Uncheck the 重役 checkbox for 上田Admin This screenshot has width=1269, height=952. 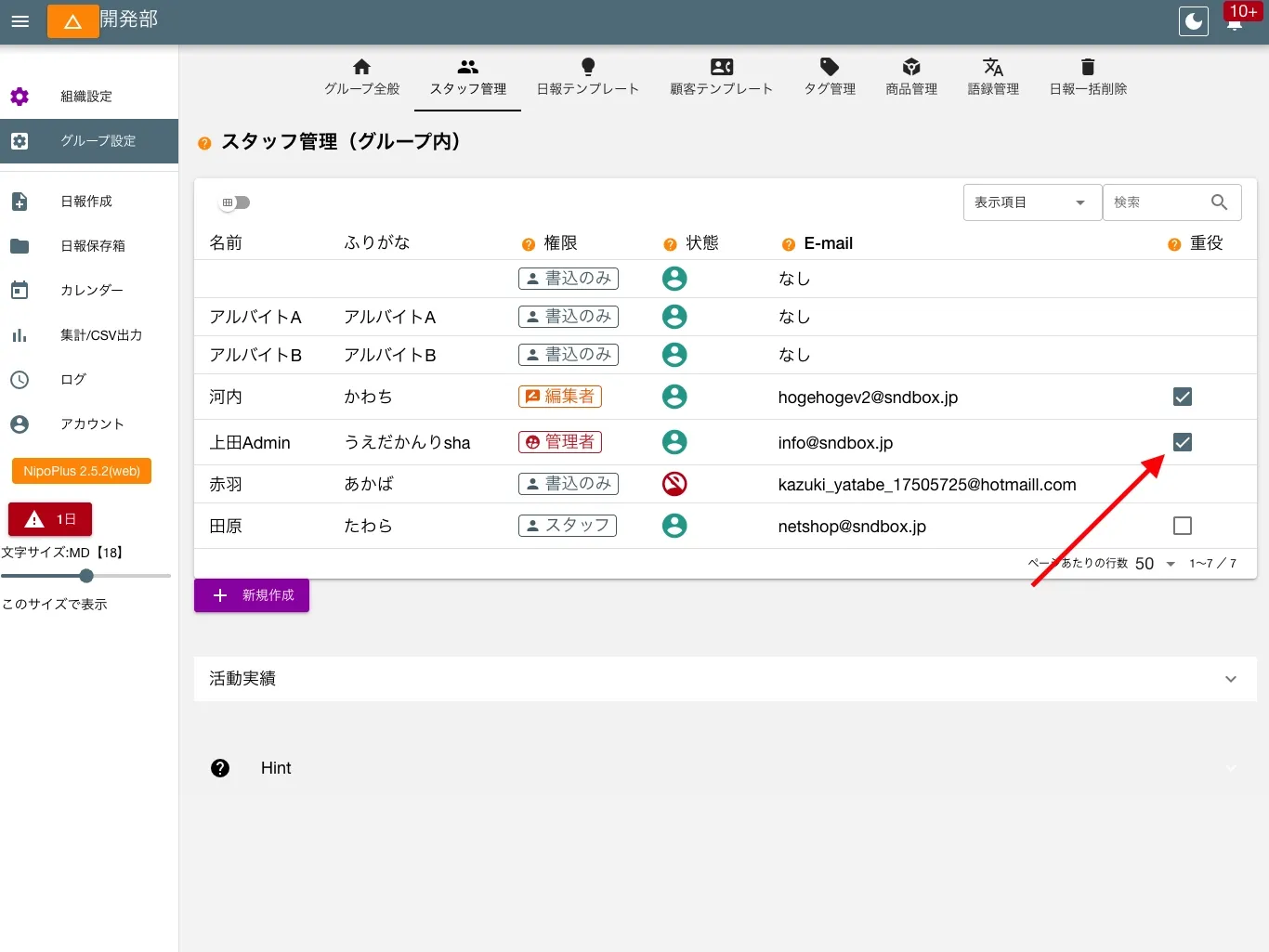1183,442
